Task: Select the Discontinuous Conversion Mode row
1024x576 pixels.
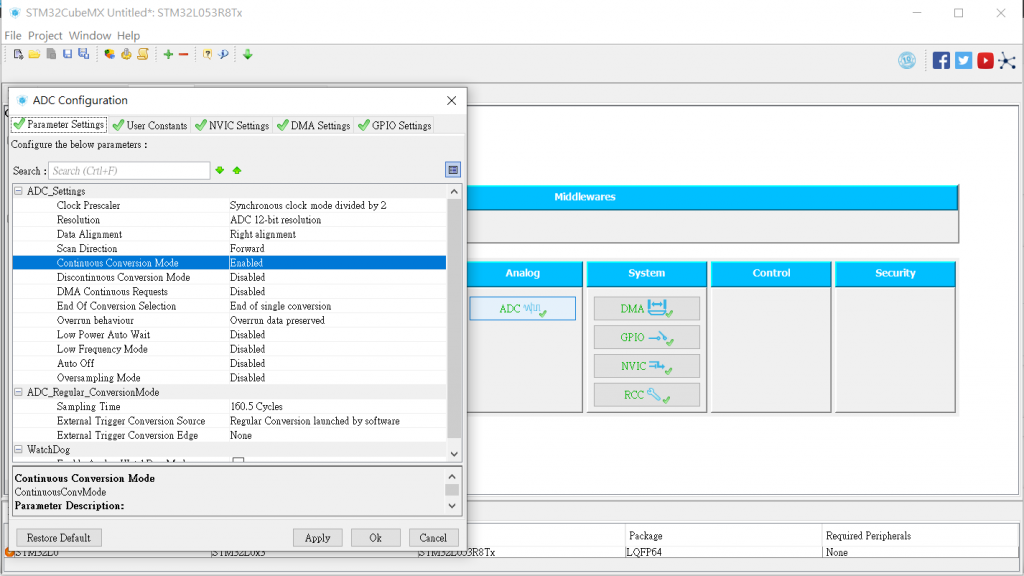Action: (229, 277)
